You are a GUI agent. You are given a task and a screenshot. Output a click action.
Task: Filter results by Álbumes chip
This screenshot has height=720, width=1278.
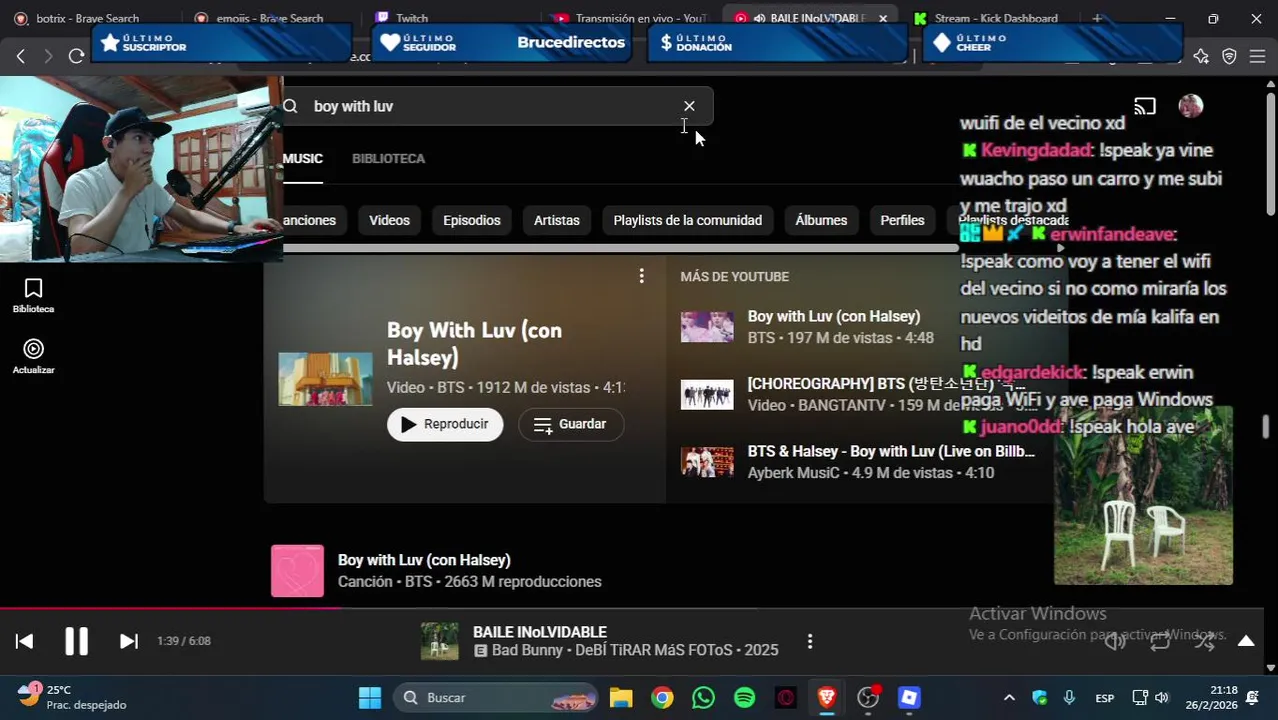point(821,220)
